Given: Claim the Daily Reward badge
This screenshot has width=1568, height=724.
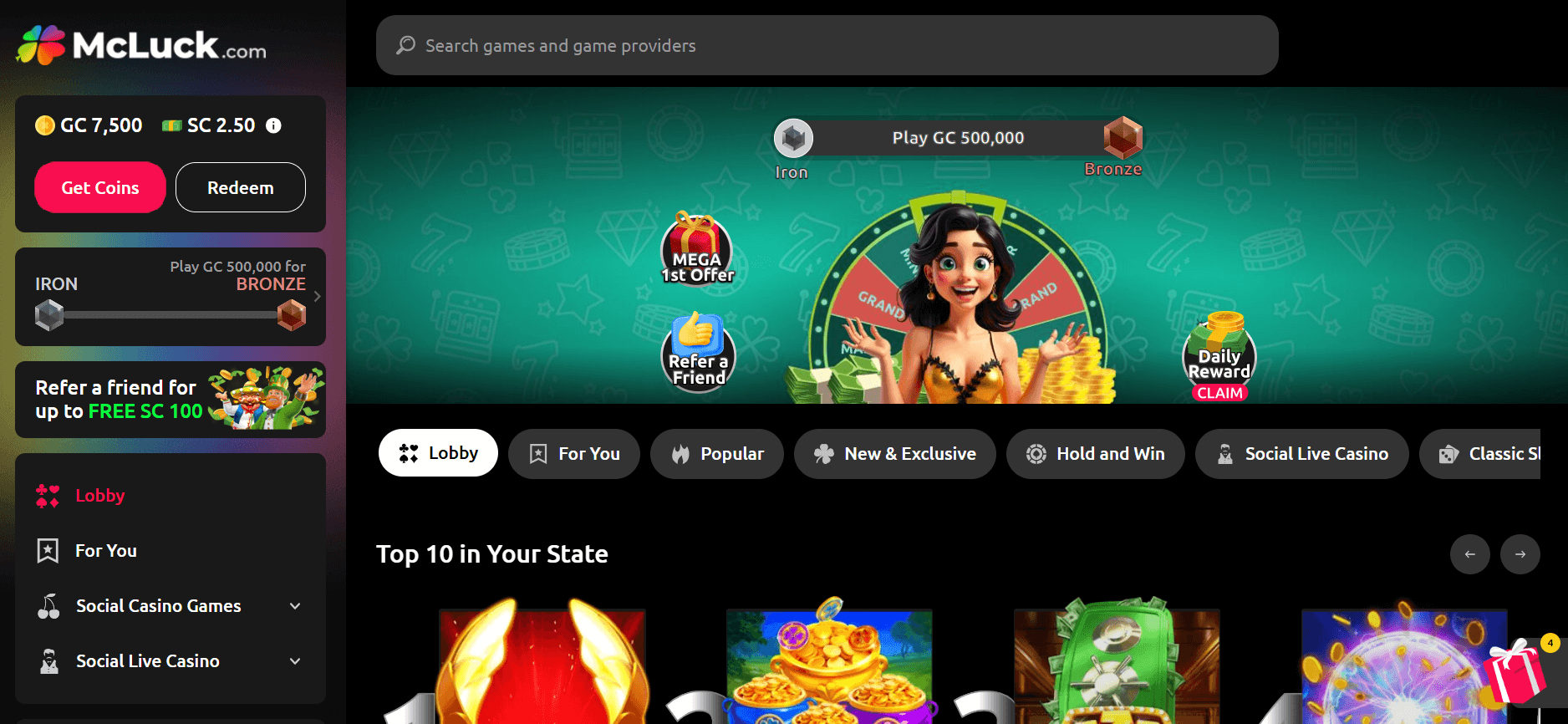Looking at the screenshot, I should click(x=1219, y=358).
